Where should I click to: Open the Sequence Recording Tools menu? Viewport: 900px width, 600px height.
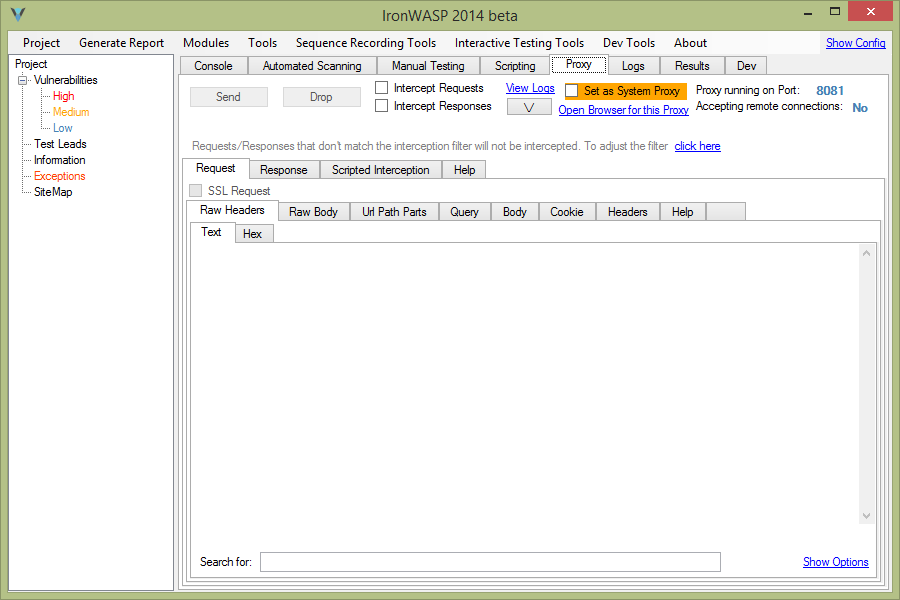(x=365, y=43)
